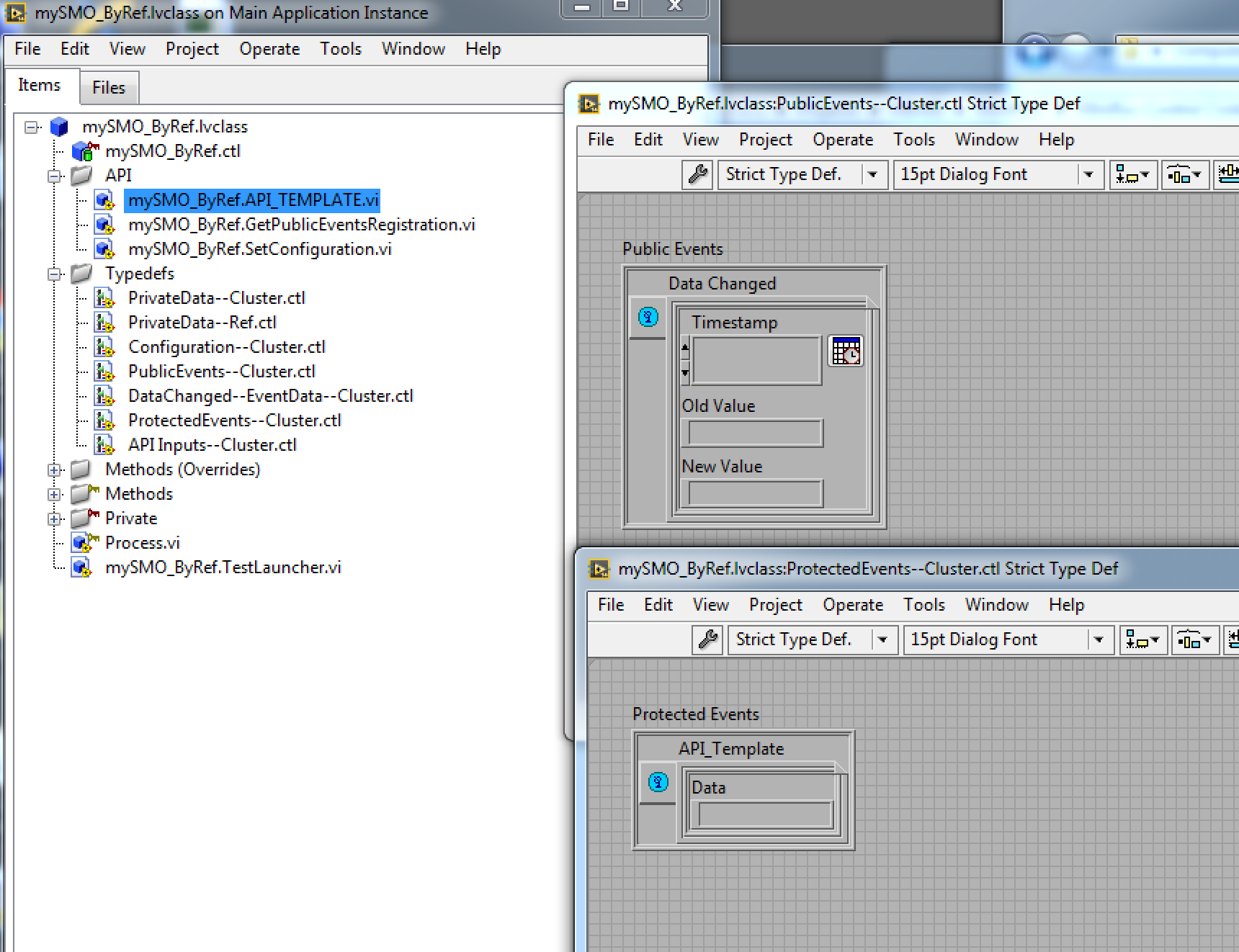The image size is (1239, 952).
Task: Open the timestamp calendar browse button
Action: (x=846, y=351)
